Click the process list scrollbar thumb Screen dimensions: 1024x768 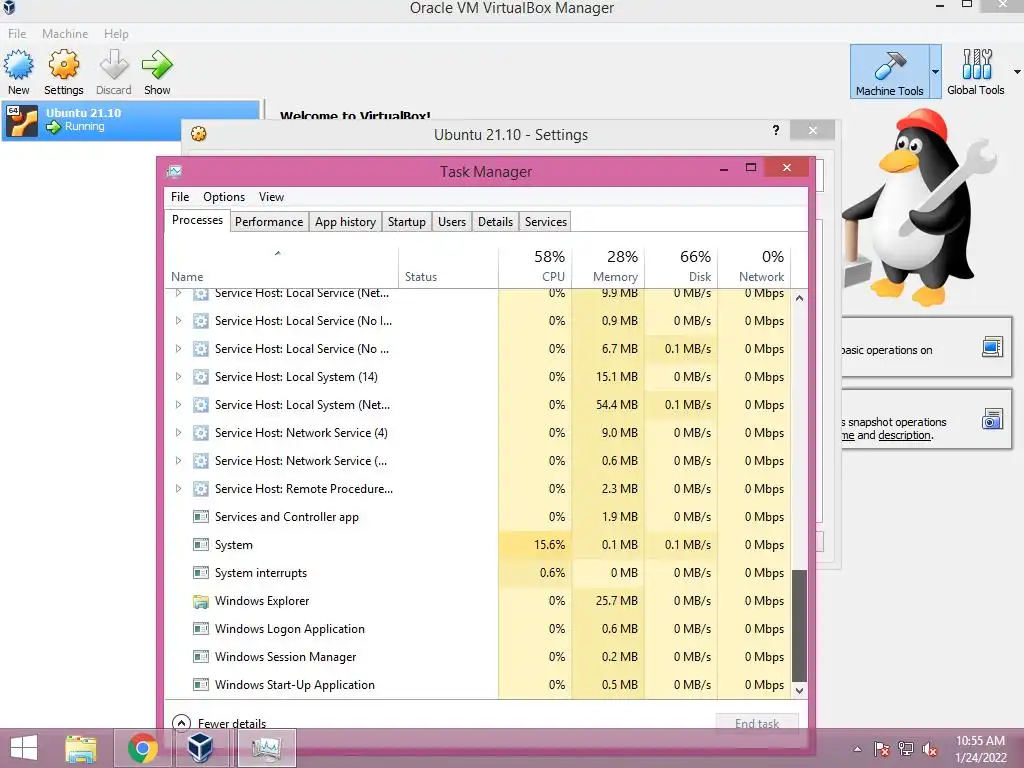pos(799,626)
